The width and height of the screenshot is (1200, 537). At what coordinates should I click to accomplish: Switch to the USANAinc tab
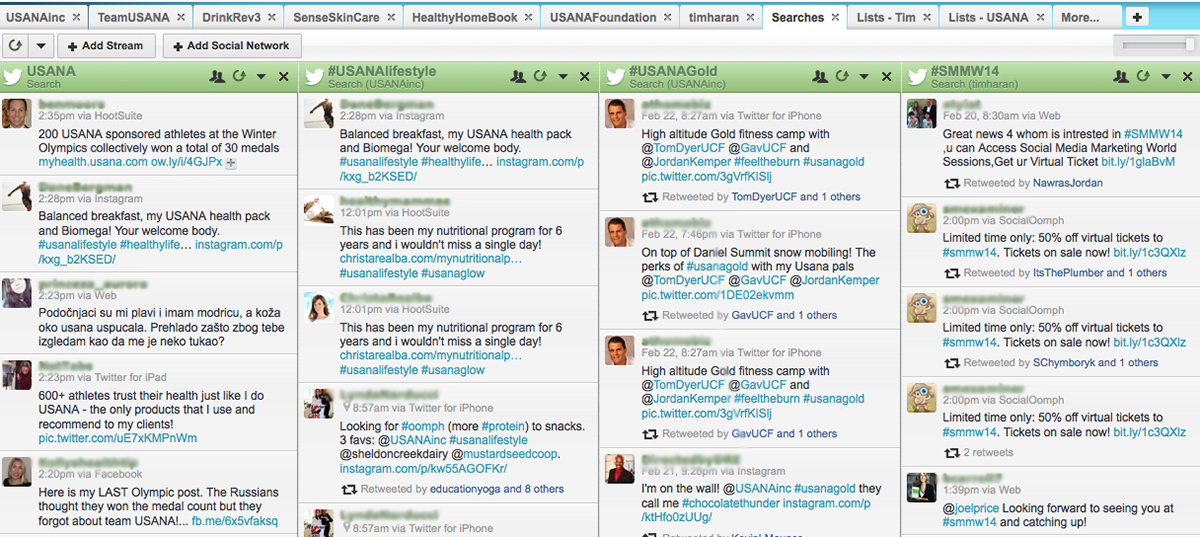(43, 17)
